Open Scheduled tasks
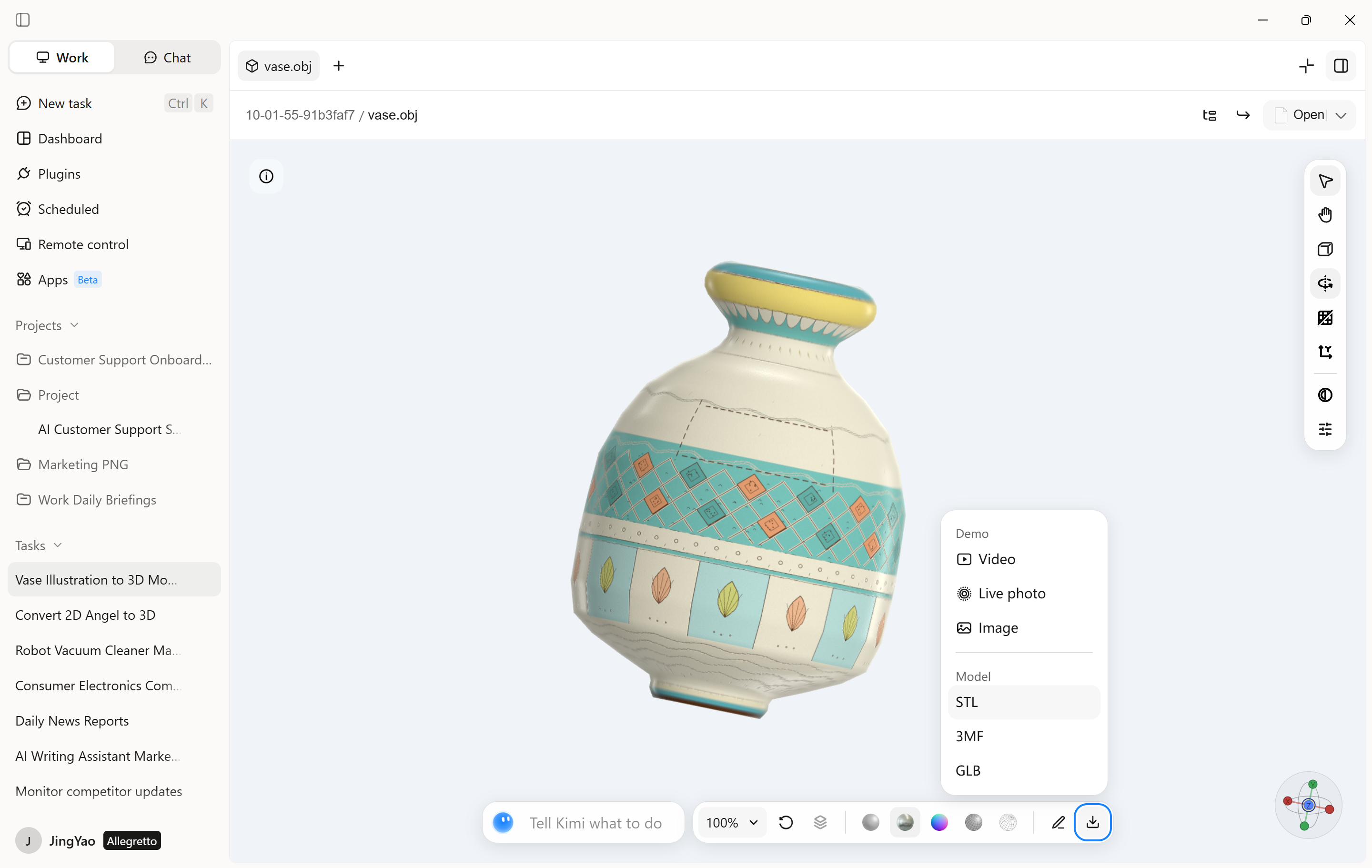 coord(114,209)
